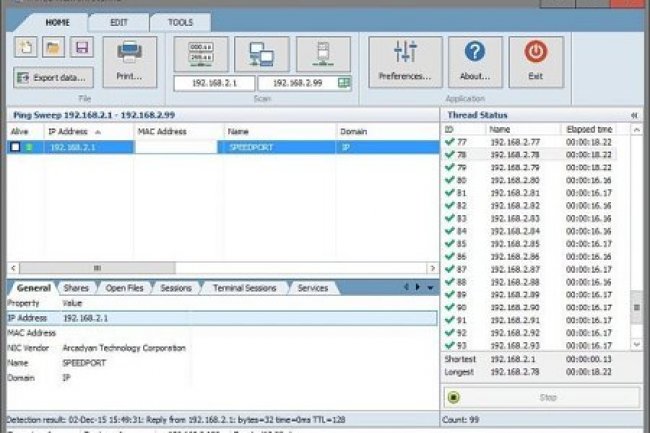Open the About dialog
Image resolution: width=650 pixels, height=433 pixels.
[x=475, y=60]
